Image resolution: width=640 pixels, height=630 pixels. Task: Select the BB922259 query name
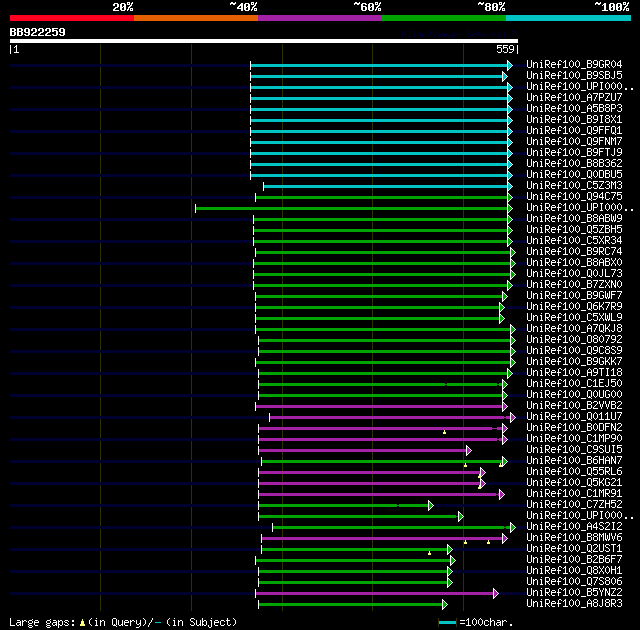[38, 32]
